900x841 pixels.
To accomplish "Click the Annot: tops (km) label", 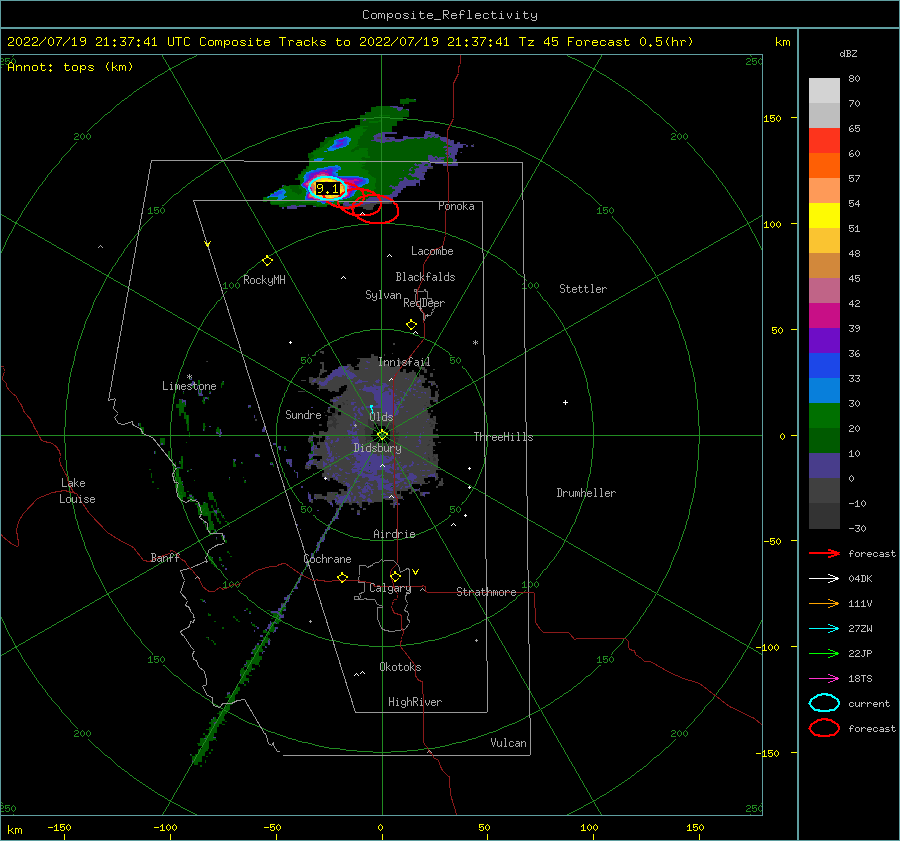I will tap(70, 67).
